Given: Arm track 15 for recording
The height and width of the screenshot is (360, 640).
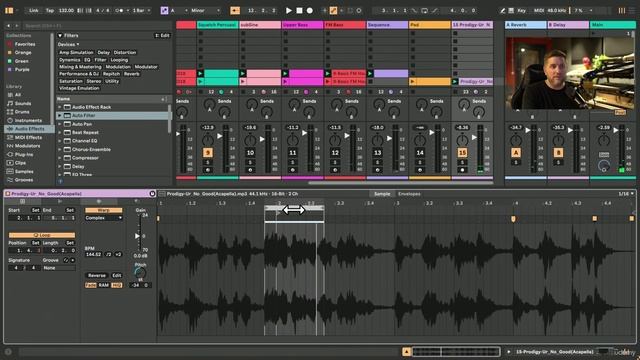Looking at the screenshot, I should [462, 170].
